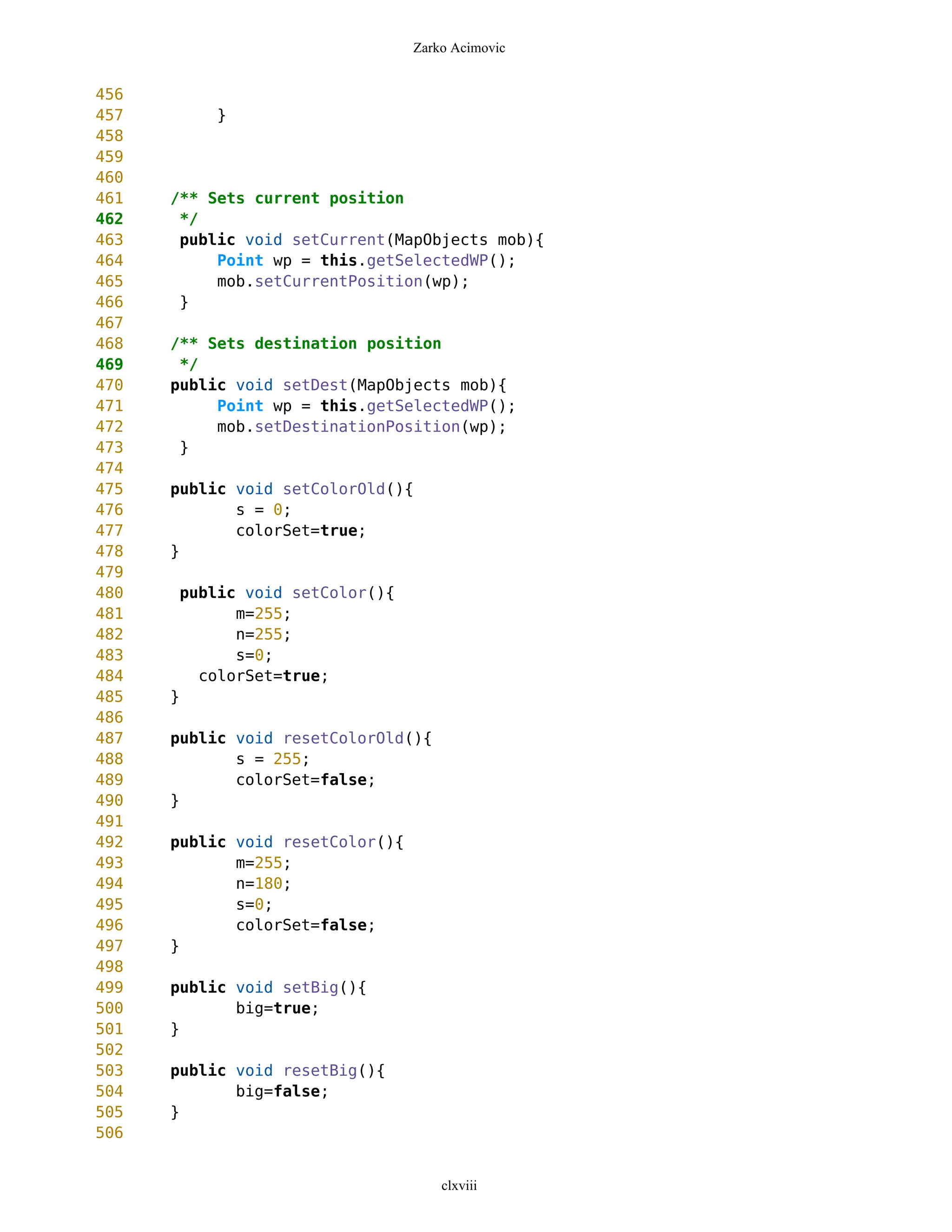Click the method name setDest
Image resolution: width=952 pixels, height=1232 pixels.
click(315, 385)
